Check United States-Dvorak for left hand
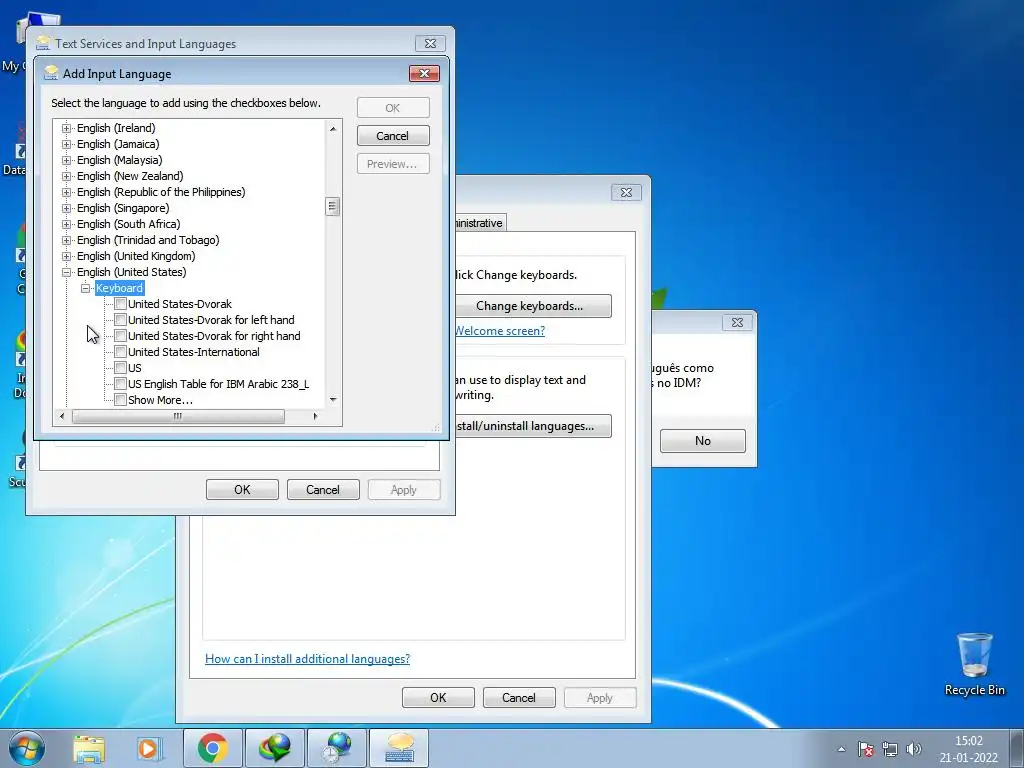Image resolution: width=1024 pixels, height=768 pixels. coord(120,320)
